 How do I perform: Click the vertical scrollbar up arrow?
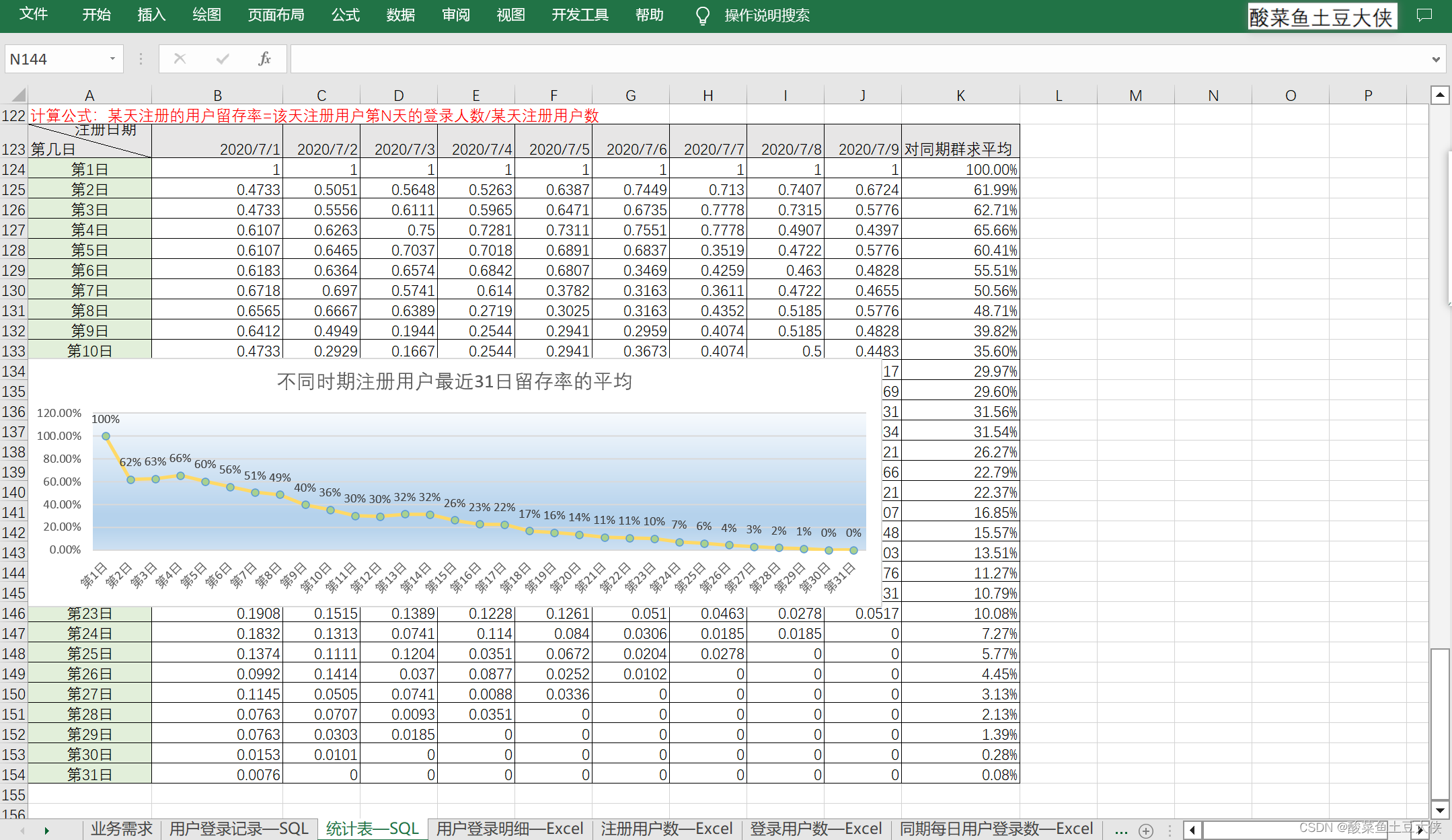1440,95
